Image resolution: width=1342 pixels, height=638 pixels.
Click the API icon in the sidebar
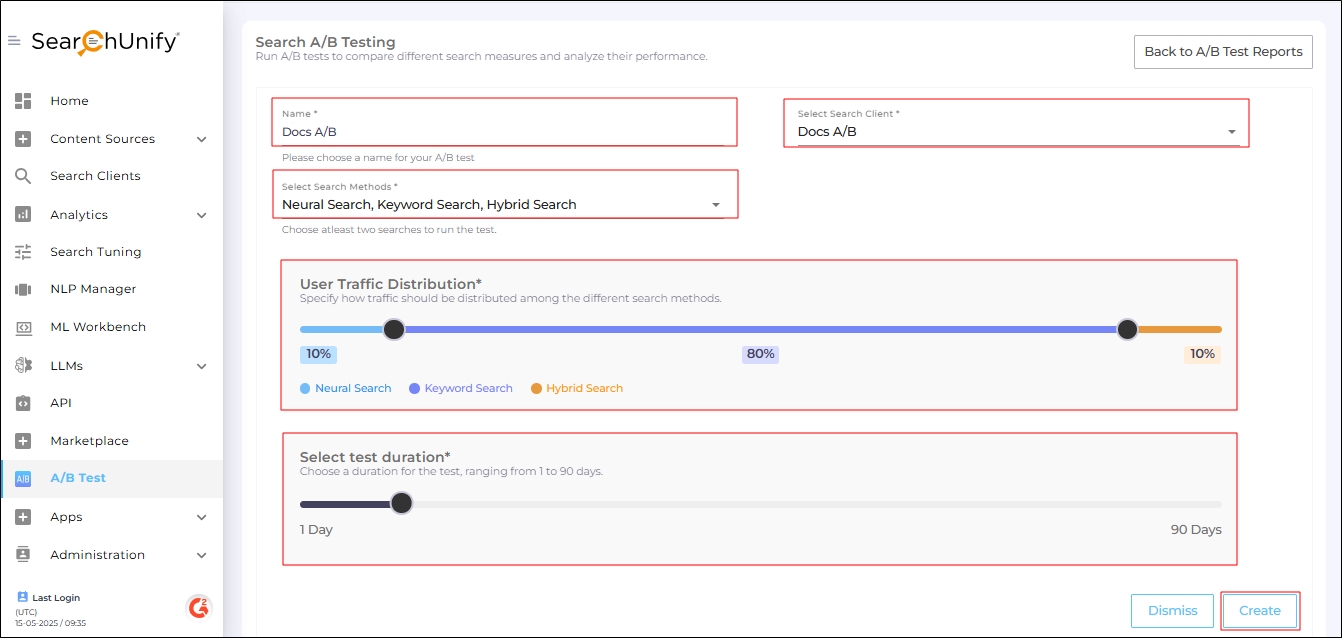[23, 403]
